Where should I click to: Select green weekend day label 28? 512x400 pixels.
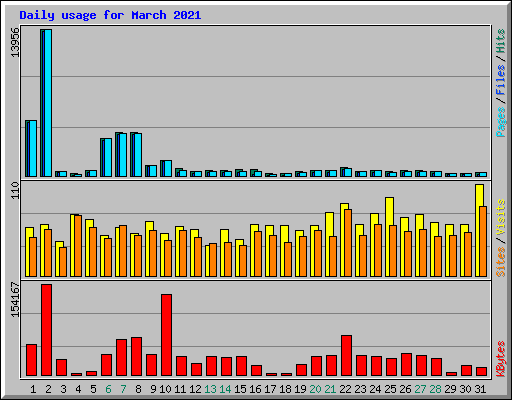[435, 389]
